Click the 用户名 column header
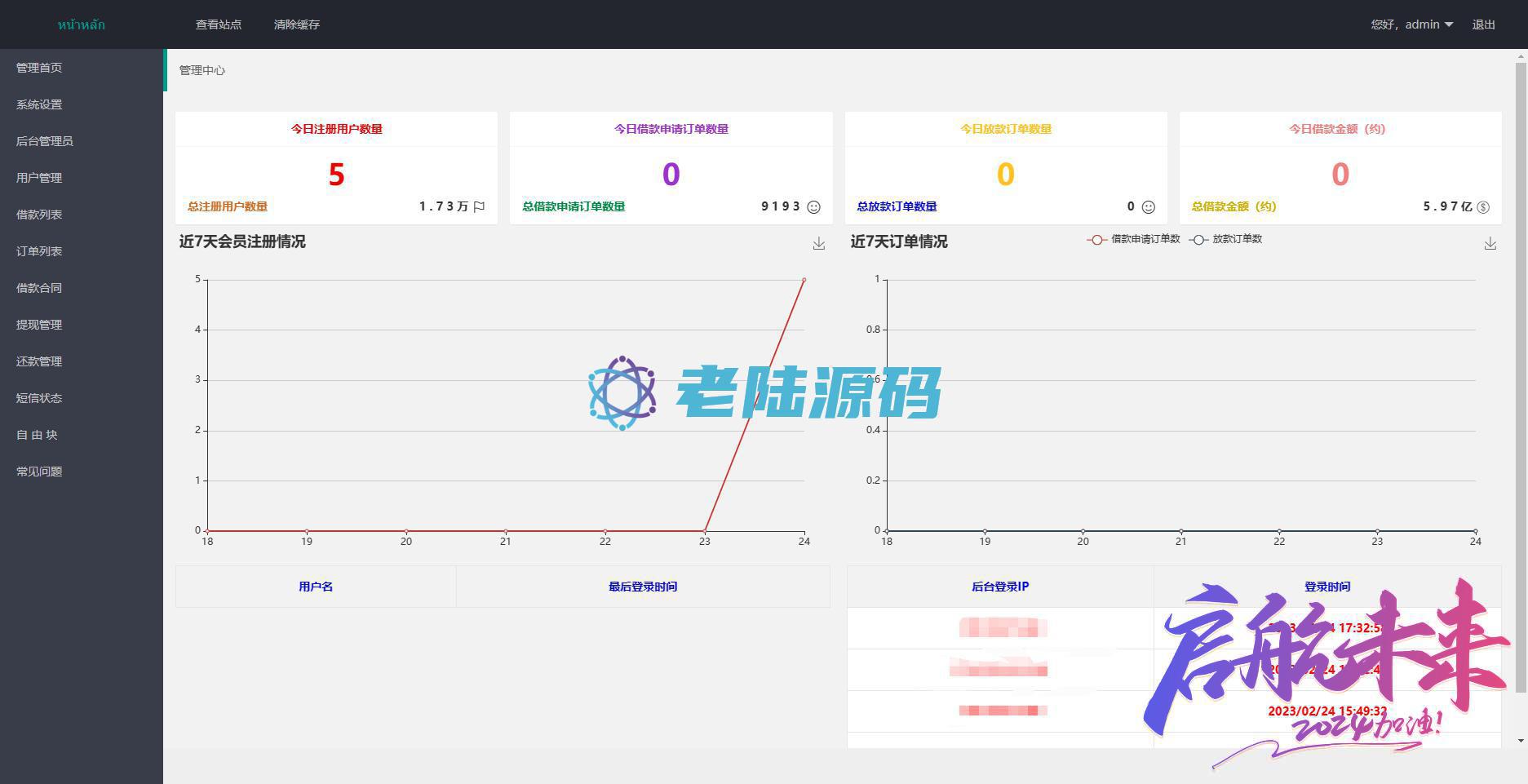 click(316, 587)
